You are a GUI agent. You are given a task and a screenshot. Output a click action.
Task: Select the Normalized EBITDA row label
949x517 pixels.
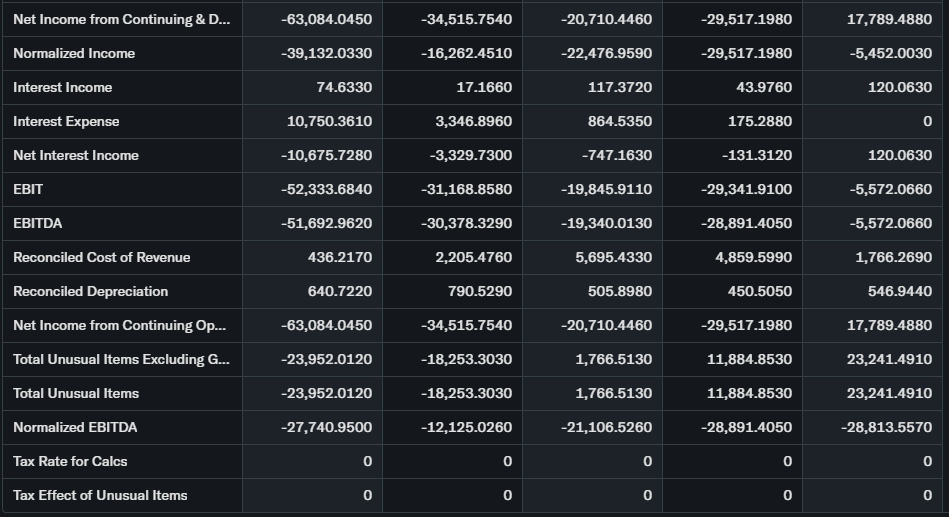(75, 427)
